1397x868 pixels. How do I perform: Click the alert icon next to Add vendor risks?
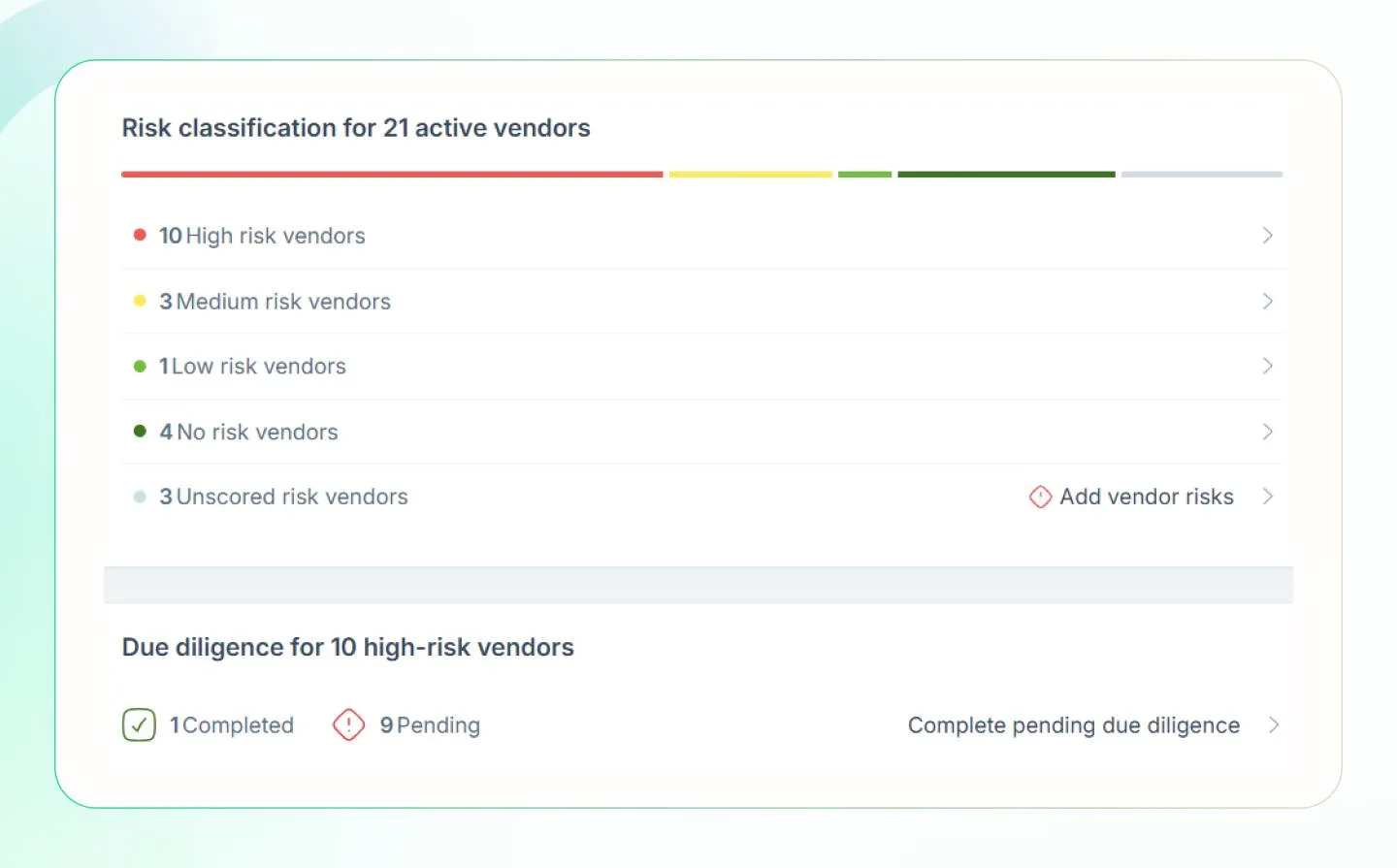pyautogui.click(x=1040, y=497)
